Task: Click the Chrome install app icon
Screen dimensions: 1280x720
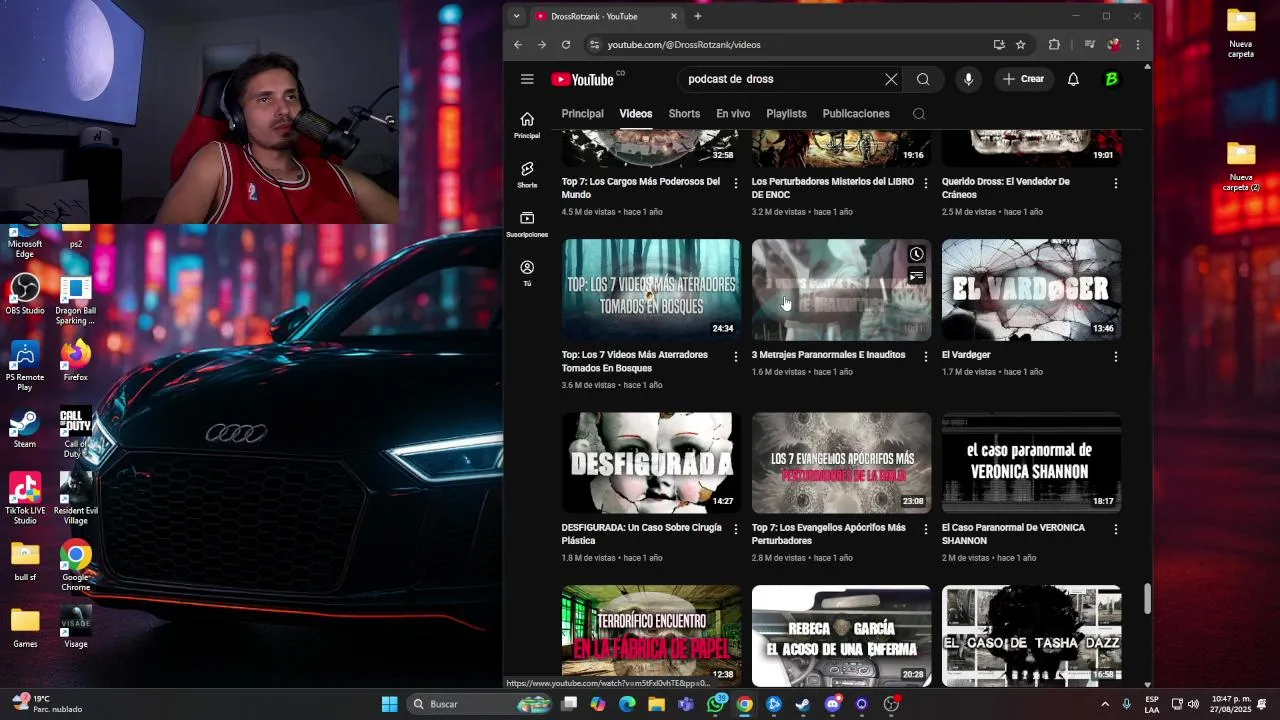Action: [x=998, y=45]
